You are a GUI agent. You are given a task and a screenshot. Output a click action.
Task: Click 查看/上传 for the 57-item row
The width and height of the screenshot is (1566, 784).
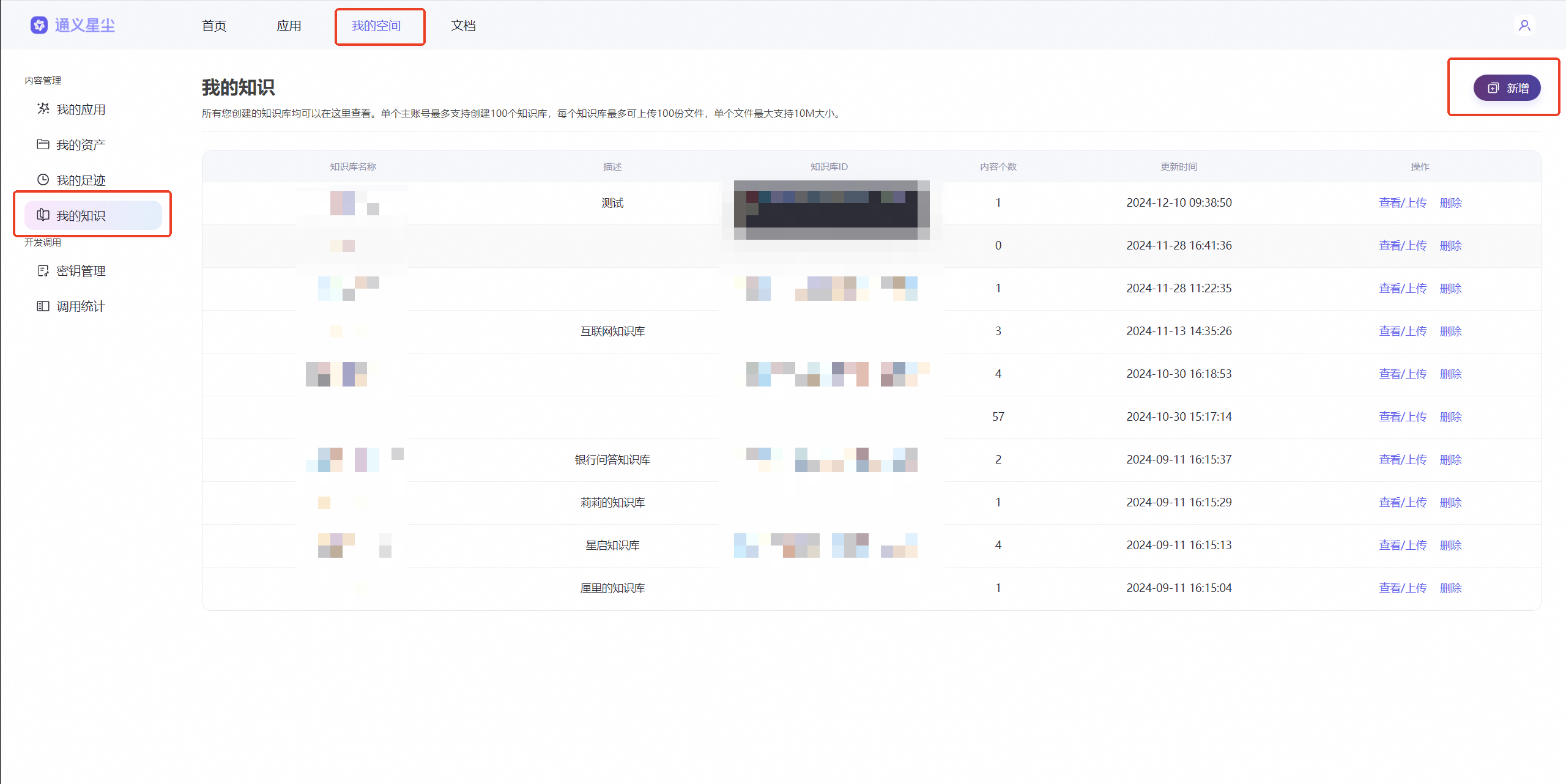[1403, 416]
